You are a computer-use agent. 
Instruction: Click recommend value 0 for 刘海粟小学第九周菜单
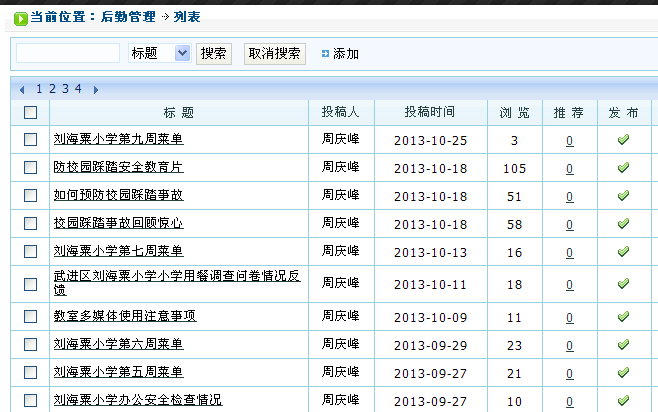pyautogui.click(x=569, y=141)
